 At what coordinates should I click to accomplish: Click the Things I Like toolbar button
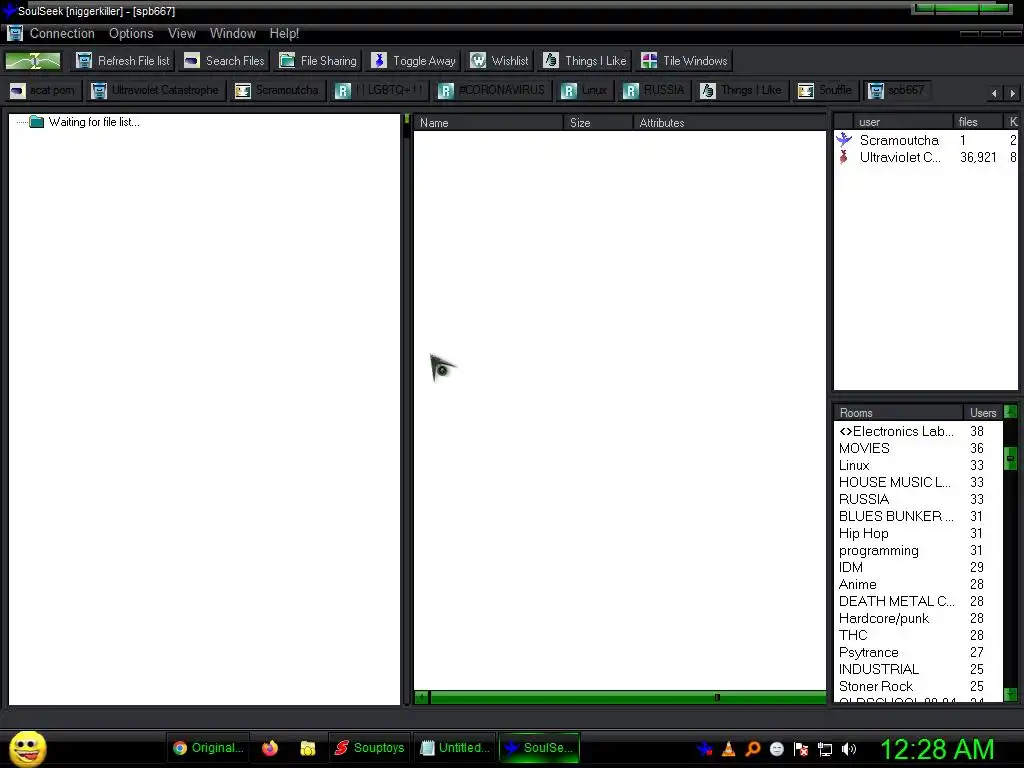coord(585,61)
